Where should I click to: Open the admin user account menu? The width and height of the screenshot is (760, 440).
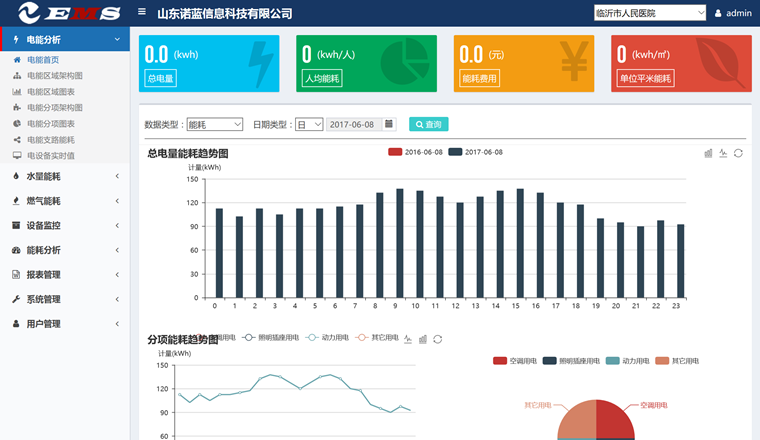(x=733, y=13)
